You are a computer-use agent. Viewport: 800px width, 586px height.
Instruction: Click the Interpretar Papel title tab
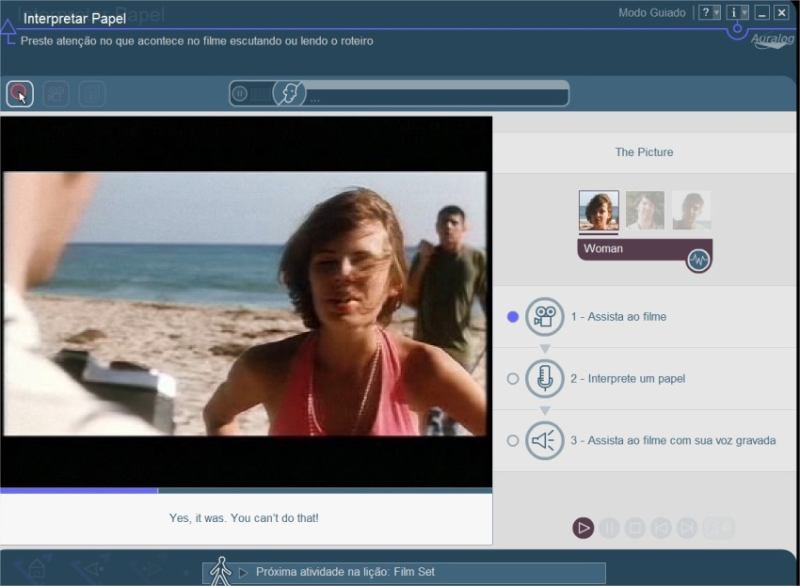[x=74, y=19]
